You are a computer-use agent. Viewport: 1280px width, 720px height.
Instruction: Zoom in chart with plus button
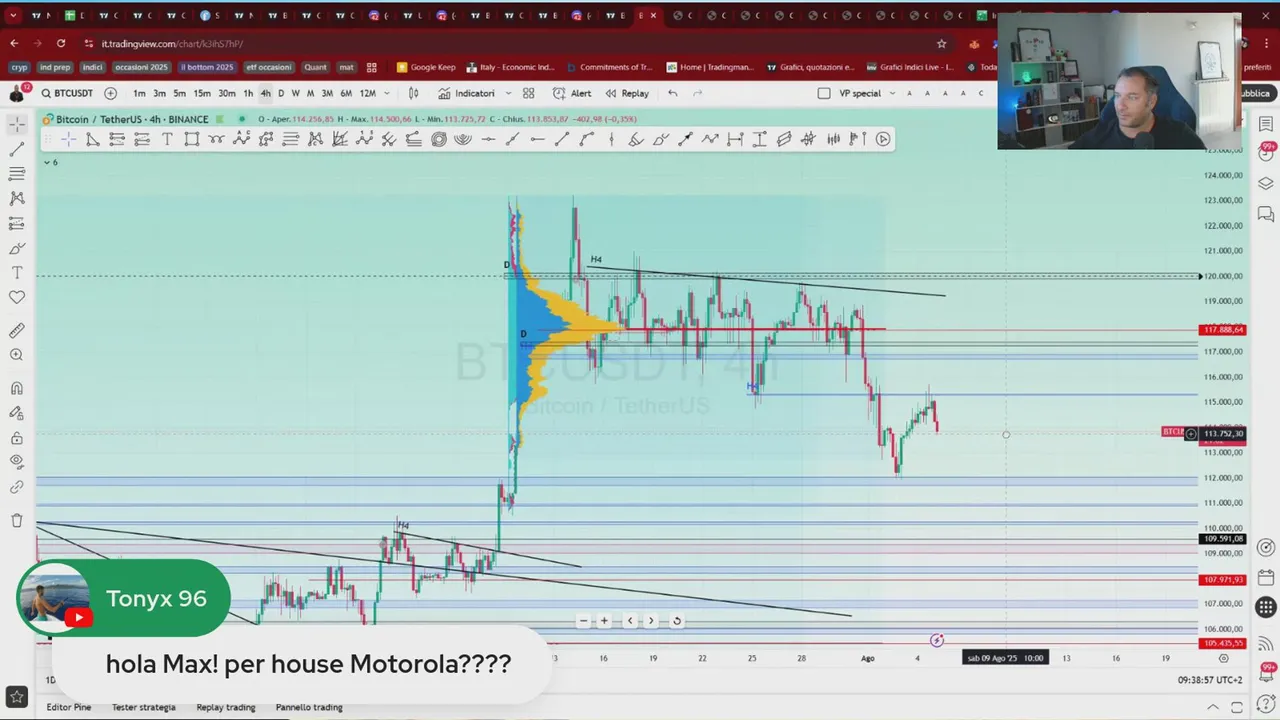click(x=604, y=621)
